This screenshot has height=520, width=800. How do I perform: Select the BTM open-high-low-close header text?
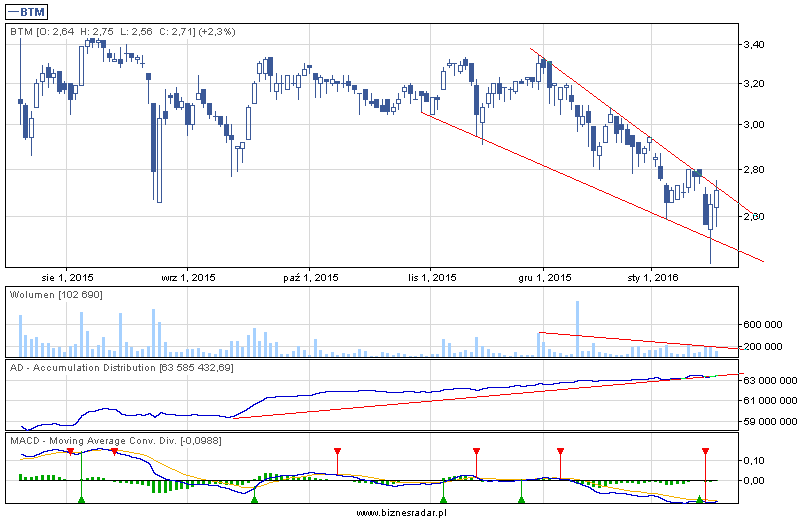(x=122, y=32)
